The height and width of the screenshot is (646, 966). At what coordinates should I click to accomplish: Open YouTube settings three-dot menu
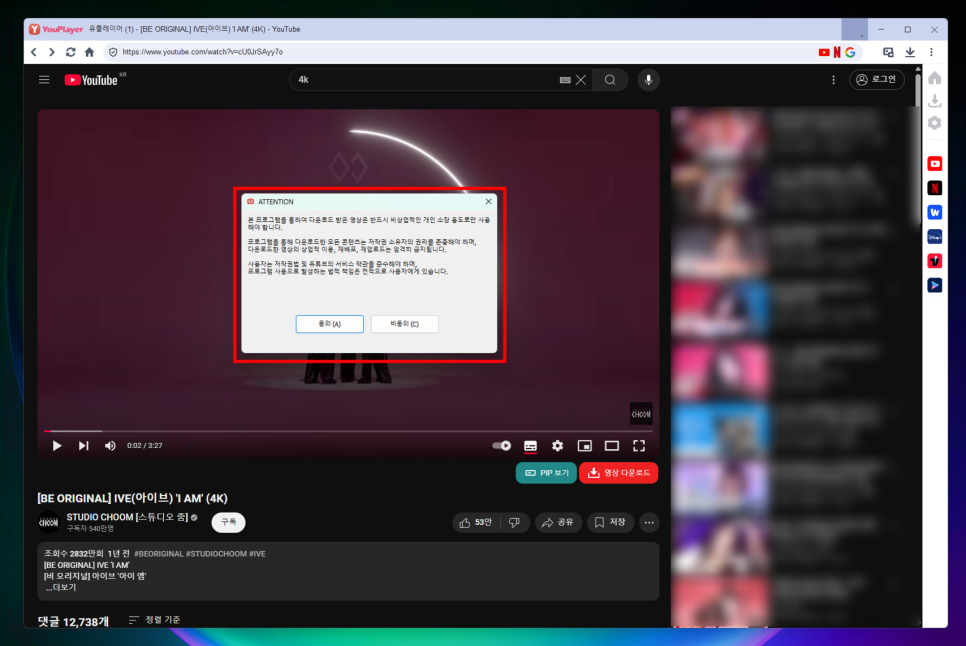pos(833,80)
